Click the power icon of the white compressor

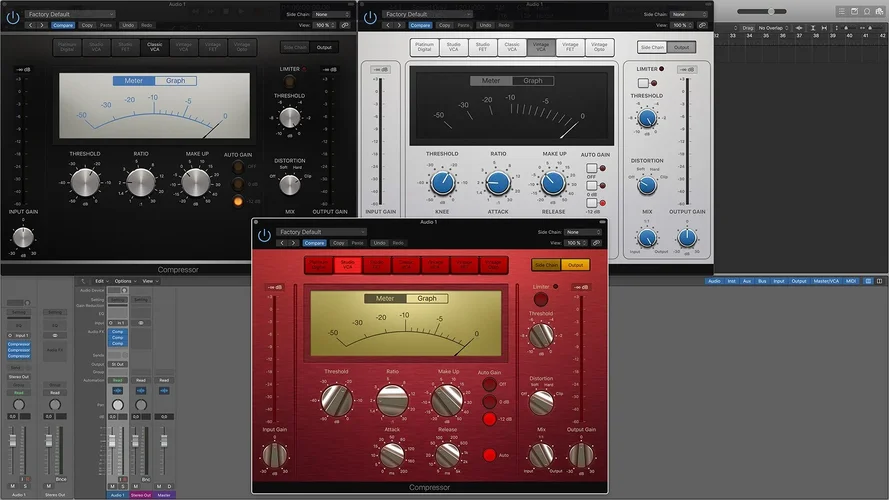(371, 17)
